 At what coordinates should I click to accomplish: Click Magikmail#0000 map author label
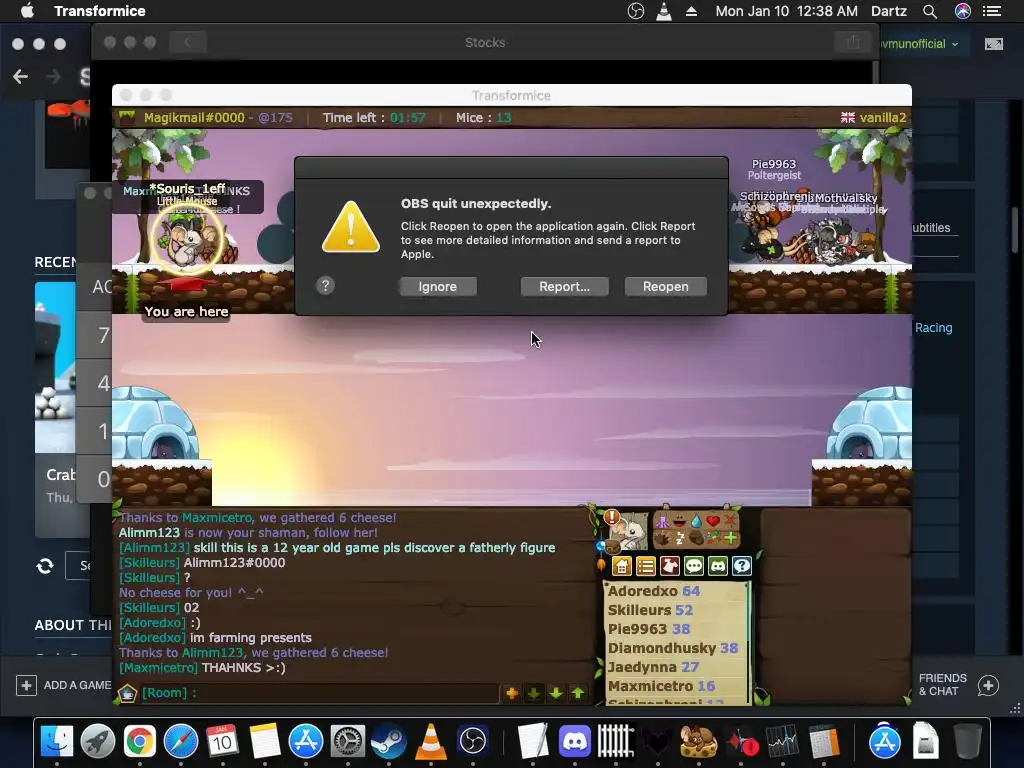[194, 118]
